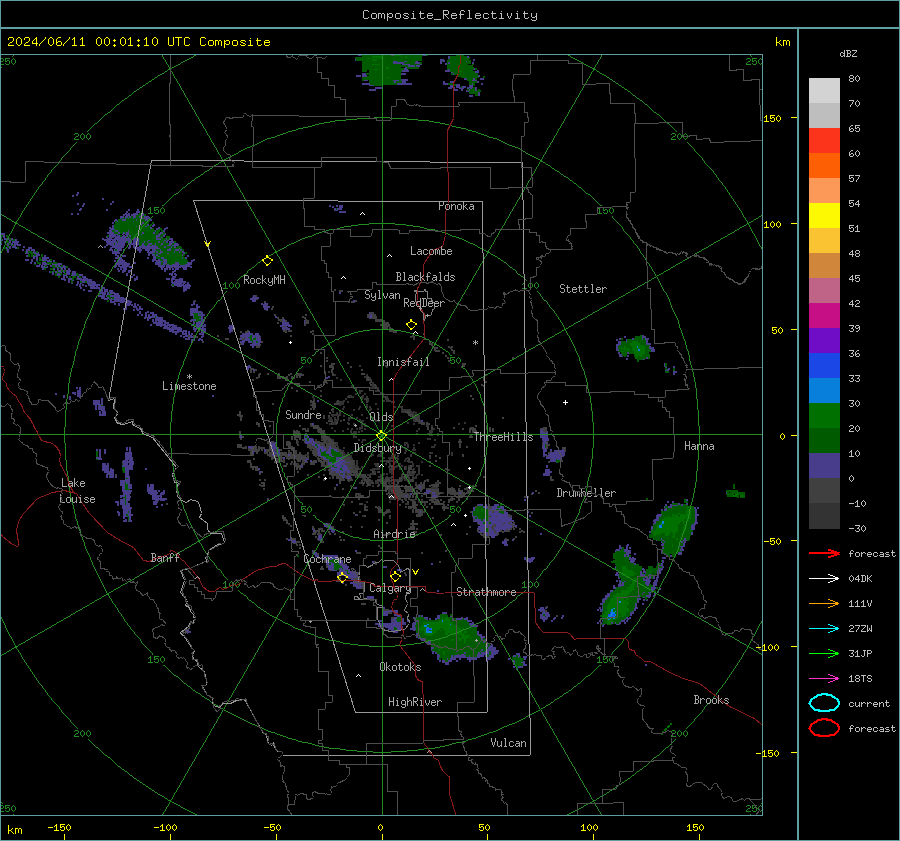Screen dimensions: 900x841
Task: Click the yellow radar center marker at Didsbury
Action: pyautogui.click(x=381, y=436)
